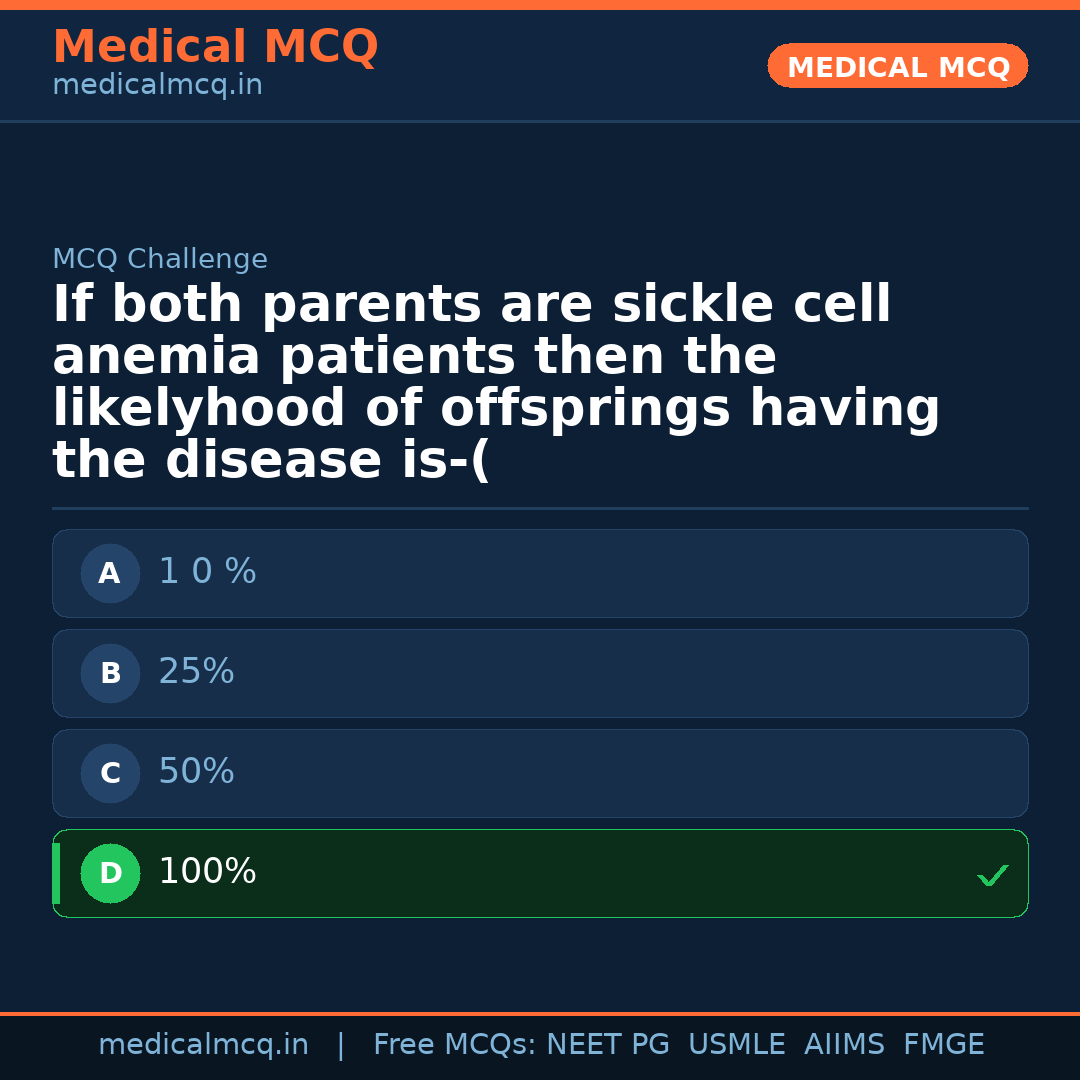Click NEET PG in the footer
The image size is (1080, 1080).
608,1045
